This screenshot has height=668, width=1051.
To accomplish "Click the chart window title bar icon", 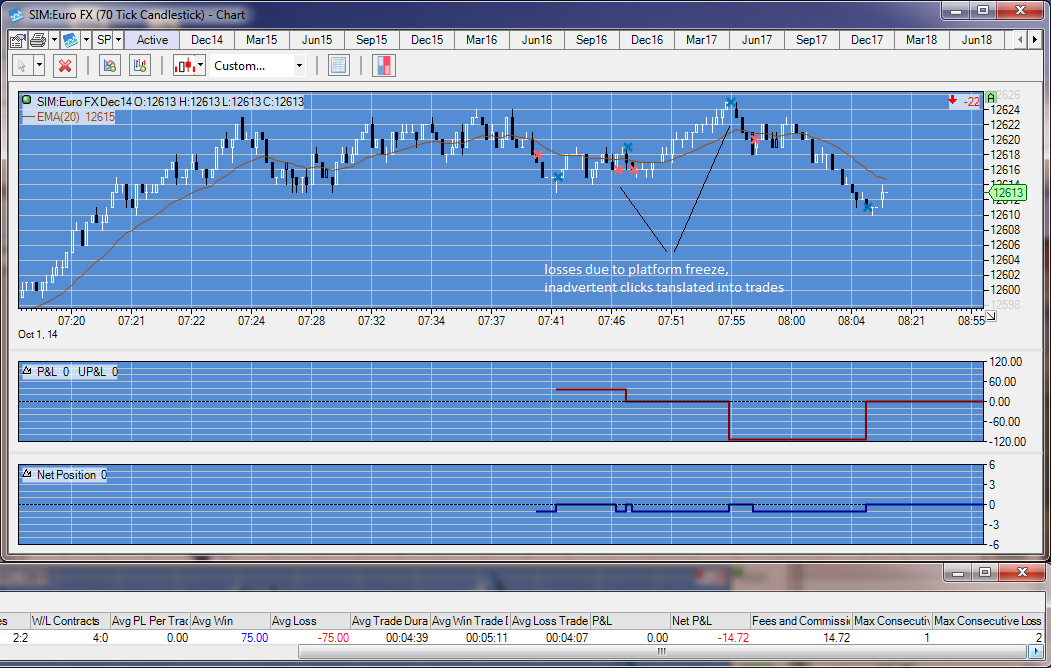I will (x=16, y=14).
